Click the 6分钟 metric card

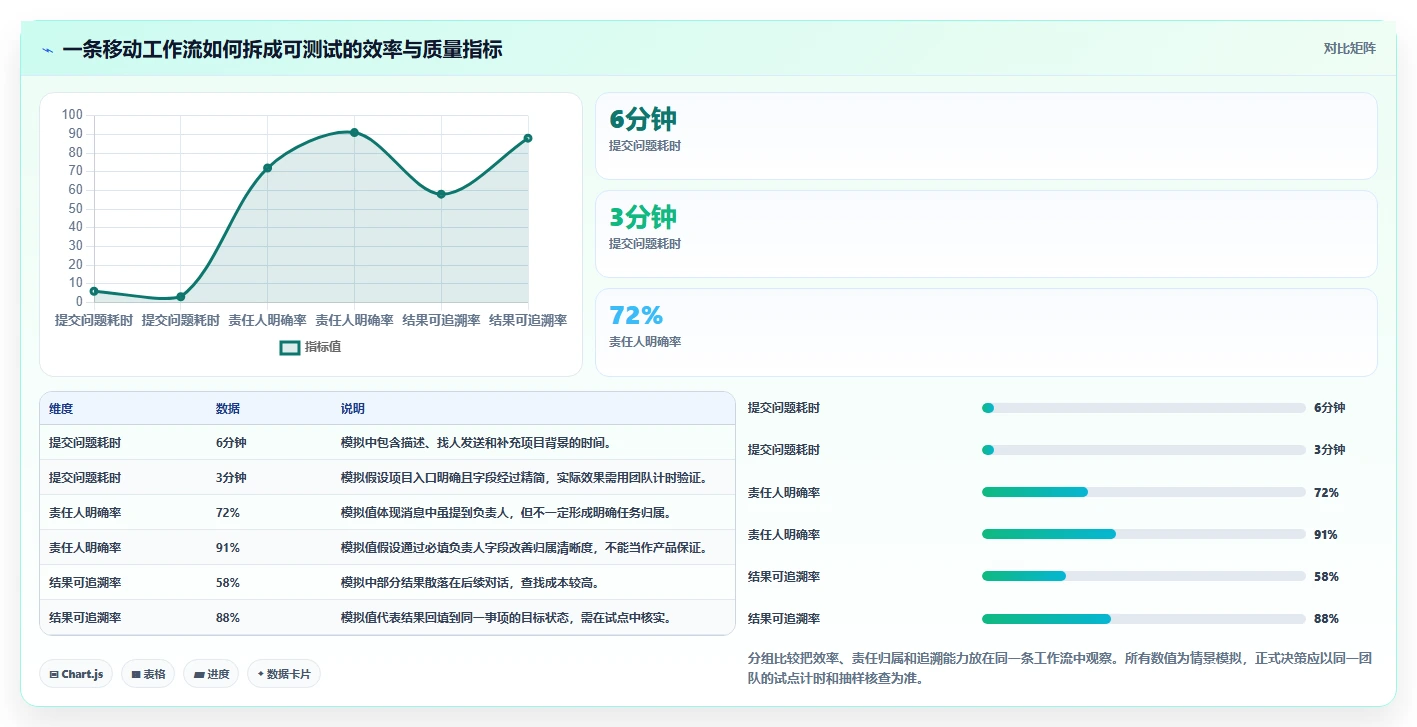[x=986, y=136]
